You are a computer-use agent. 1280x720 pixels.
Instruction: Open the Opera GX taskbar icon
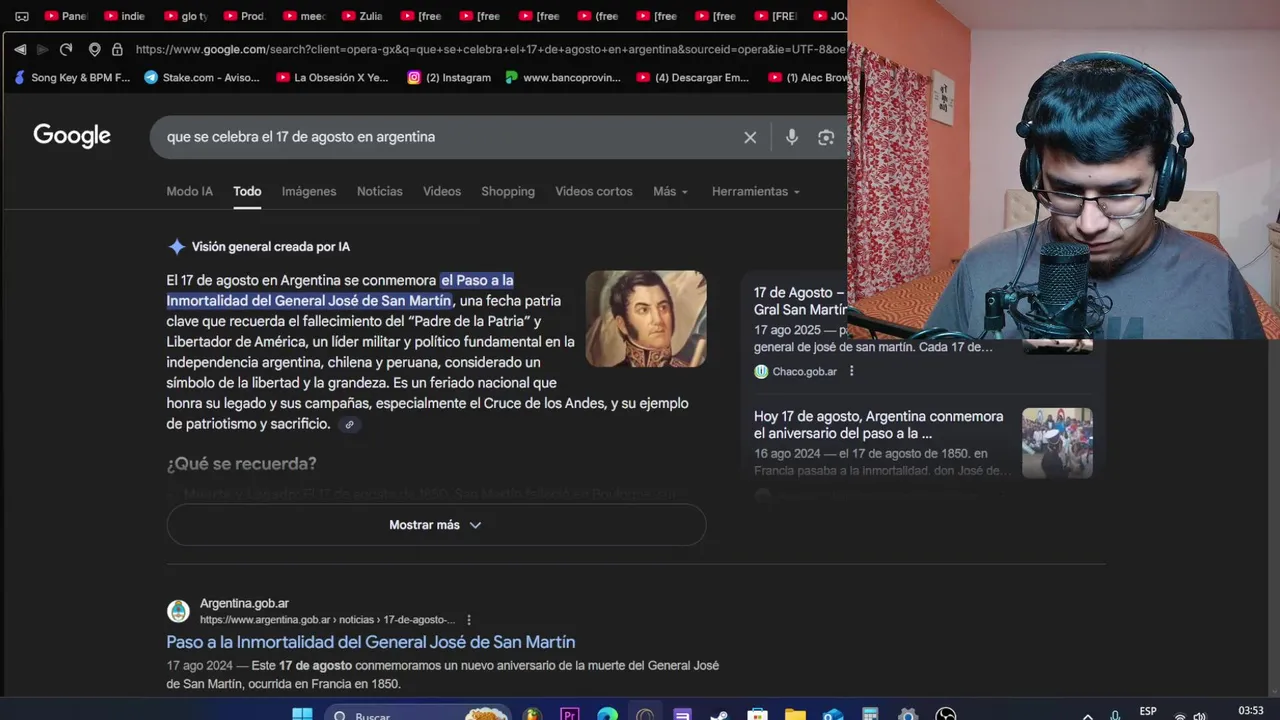(645, 714)
